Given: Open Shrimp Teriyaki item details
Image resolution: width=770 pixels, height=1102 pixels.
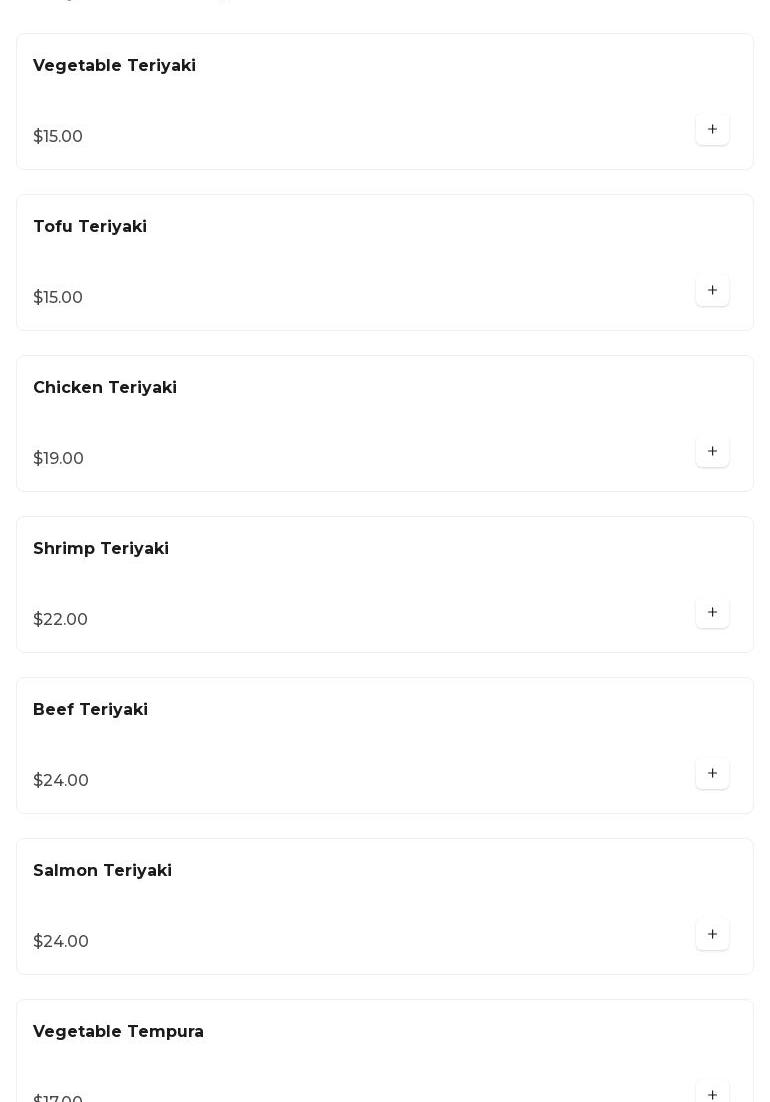Looking at the screenshot, I should pyautogui.click(x=101, y=549).
